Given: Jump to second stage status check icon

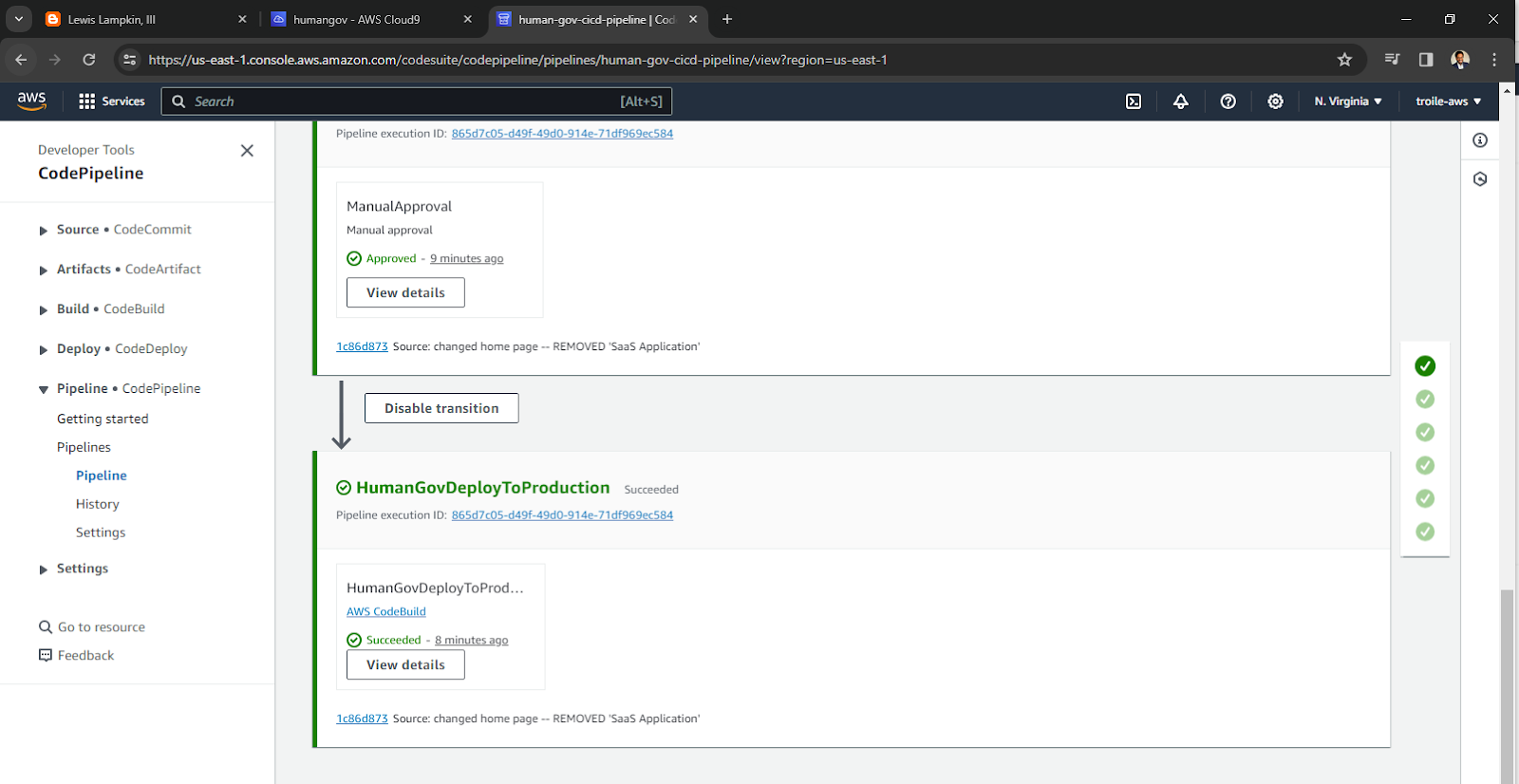Looking at the screenshot, I should tap(1425, 399).
